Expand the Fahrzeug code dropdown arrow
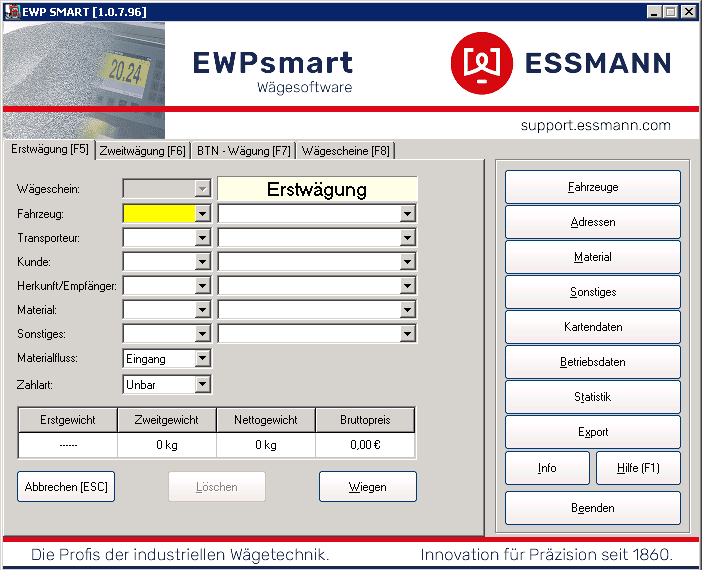 [x=203, y=213]
